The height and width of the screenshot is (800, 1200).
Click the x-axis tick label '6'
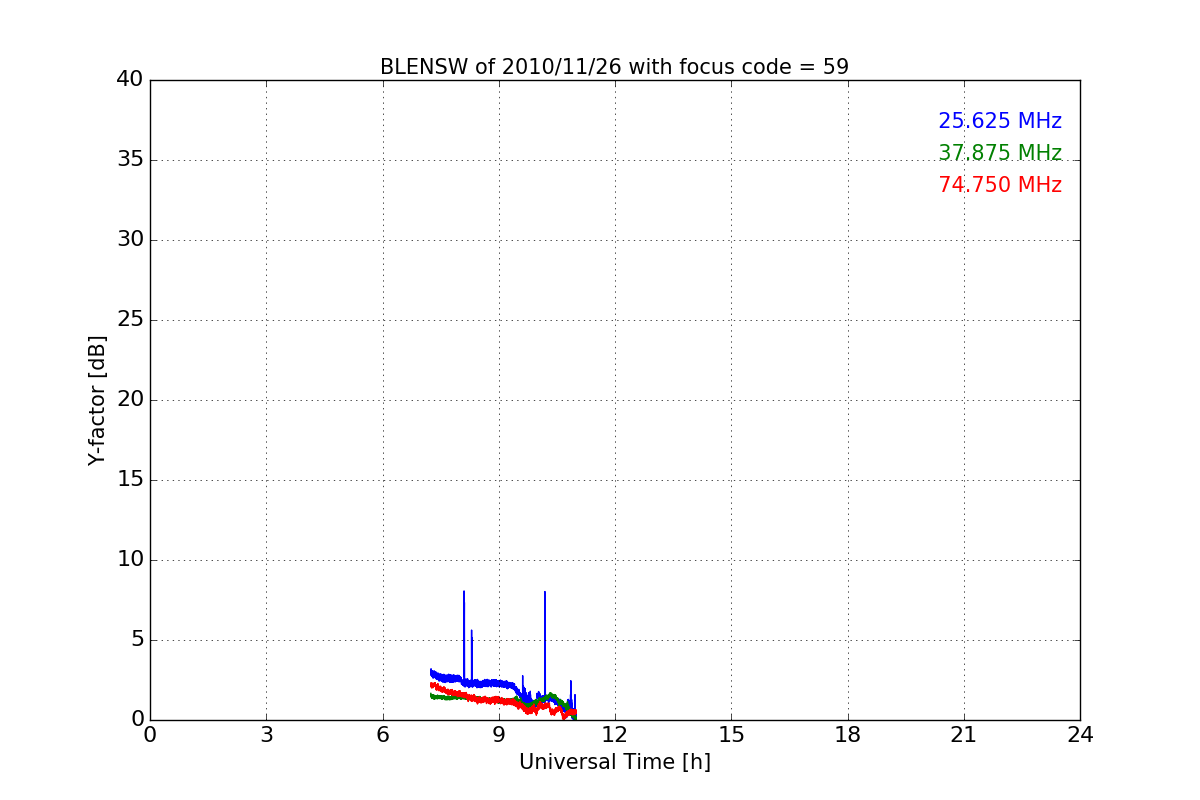click(x=382, y=734)
